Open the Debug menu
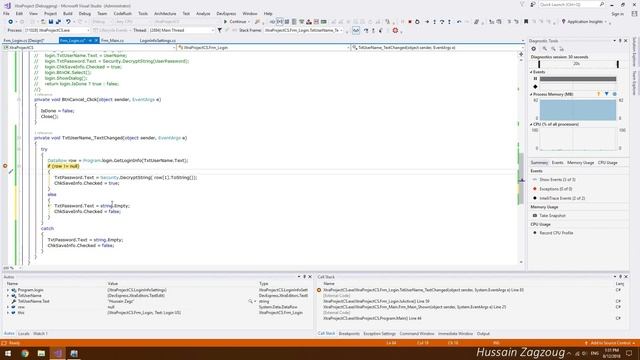Image resolution: width=640 pixels, height=360 pixels. 84,14
